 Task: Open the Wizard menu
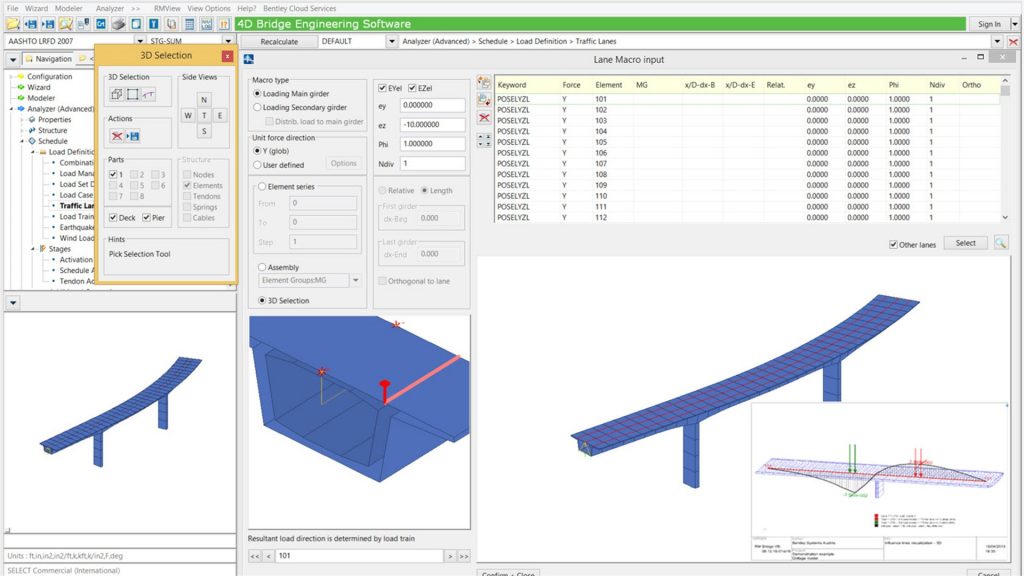tap(36, 8)
